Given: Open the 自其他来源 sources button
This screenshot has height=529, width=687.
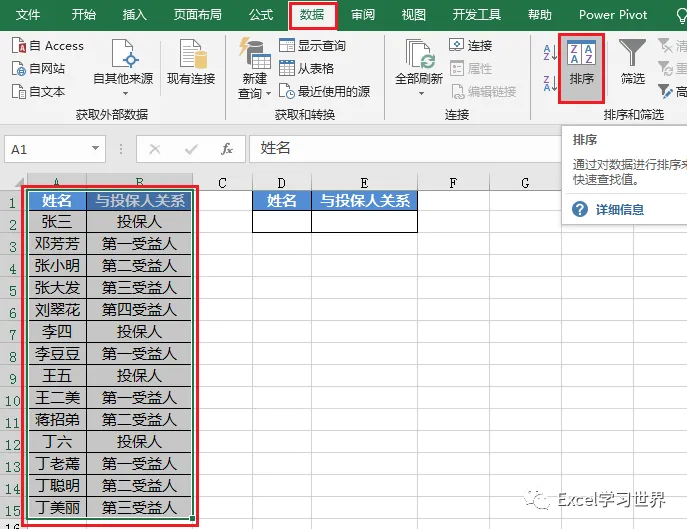Looking at the screenshot, I should click(123, 68).
